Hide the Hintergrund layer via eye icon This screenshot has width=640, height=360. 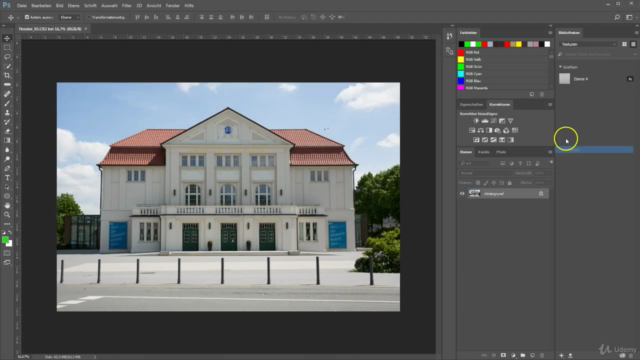[462, 193]
